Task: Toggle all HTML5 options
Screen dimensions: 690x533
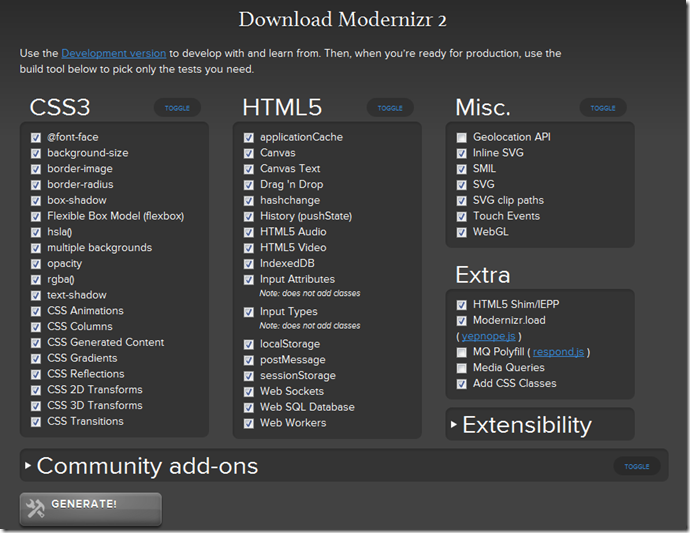Action: pos(390,108)
